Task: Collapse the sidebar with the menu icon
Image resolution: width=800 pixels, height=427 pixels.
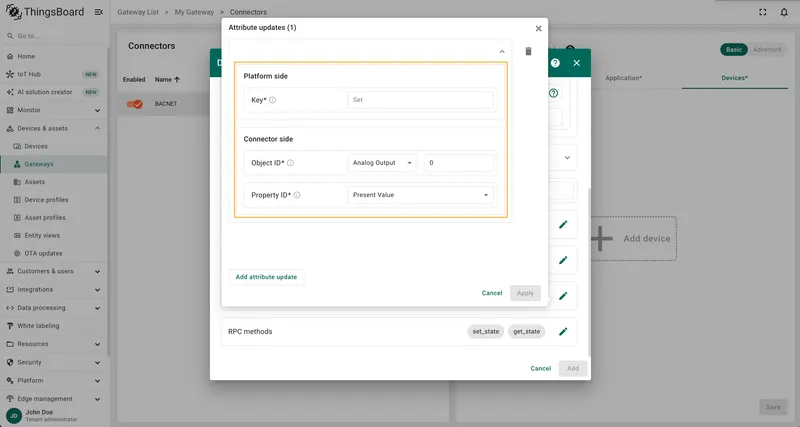Action: [x=98, y=12]
